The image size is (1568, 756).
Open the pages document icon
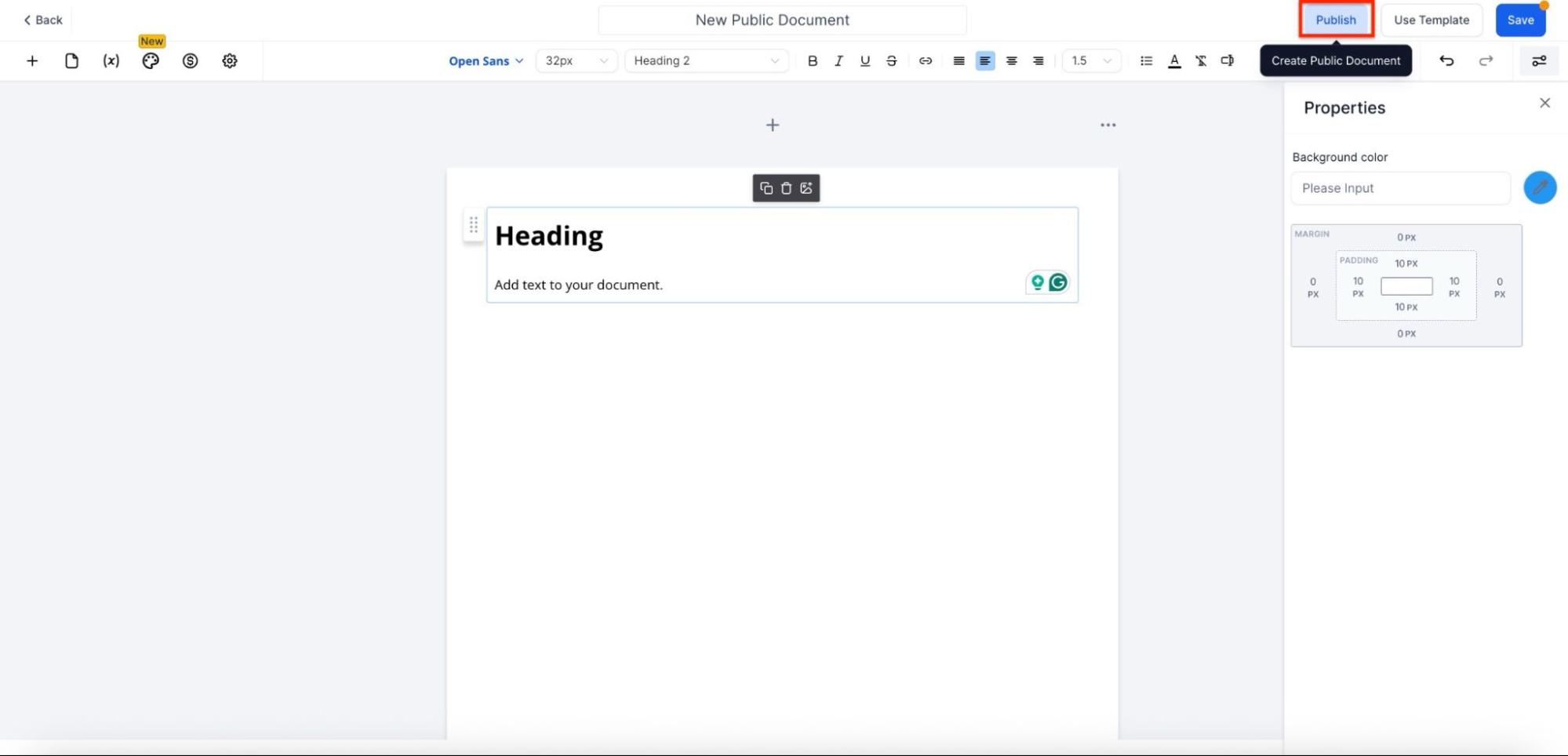(71, 61)
